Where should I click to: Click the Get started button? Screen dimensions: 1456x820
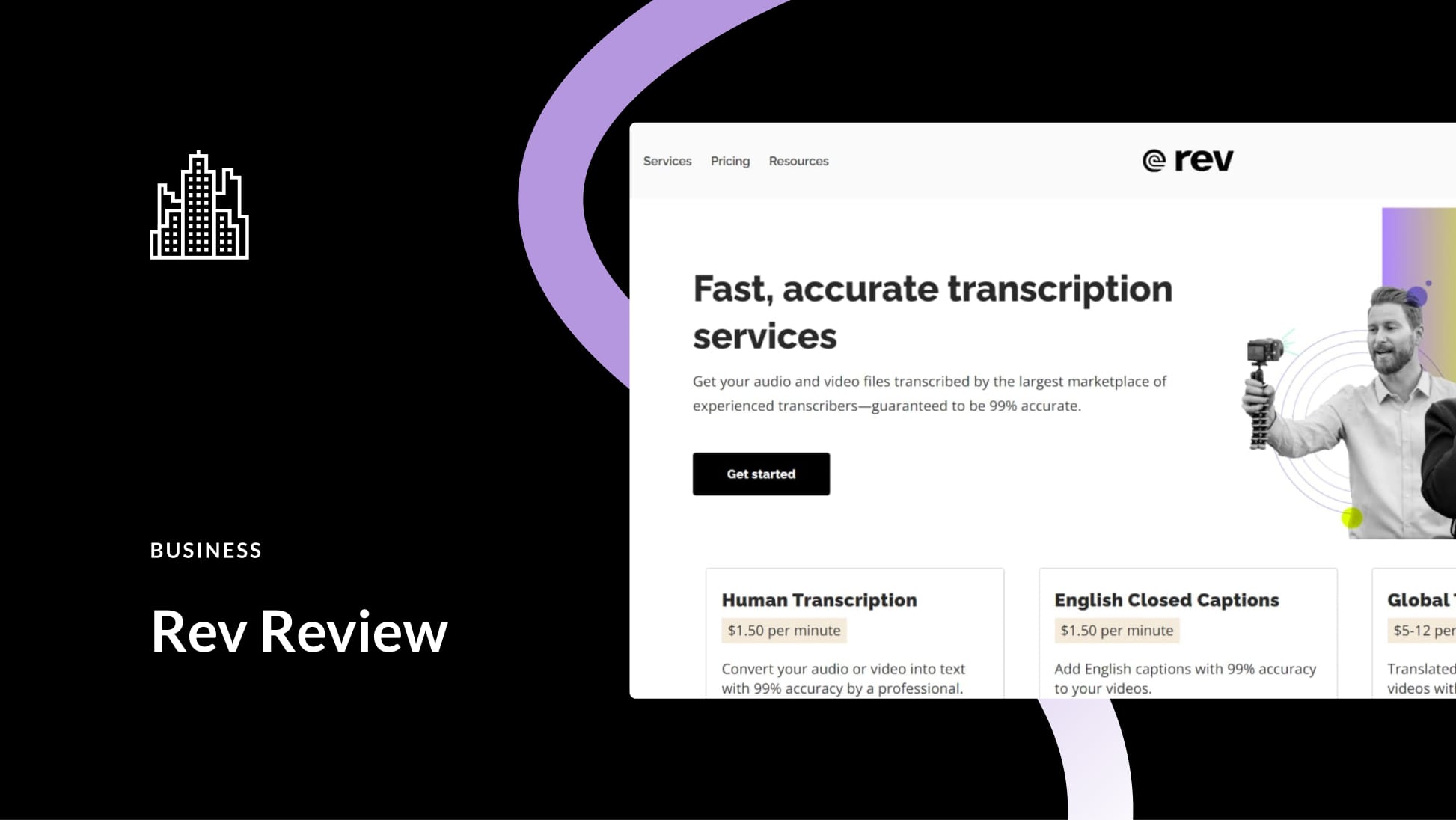click(761, 474)
